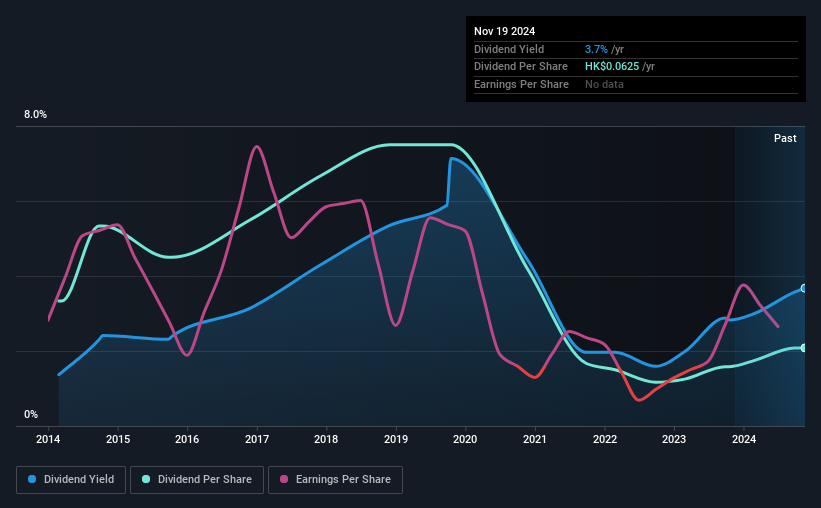Click the 3.7% dividend yield value
This screenshot has width=821, height=508.
click(596, 49)
